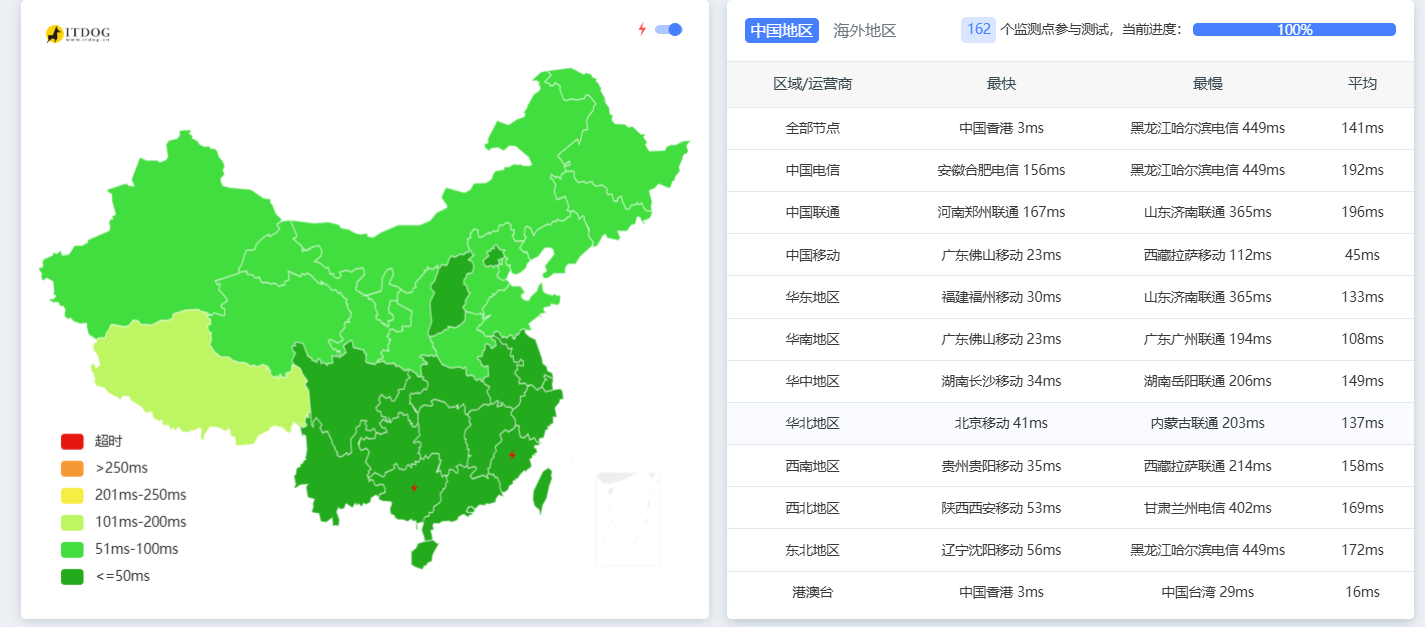Select the 中国移动 row label
This screenshot has width=1425, height=627.
coord(813,255)
